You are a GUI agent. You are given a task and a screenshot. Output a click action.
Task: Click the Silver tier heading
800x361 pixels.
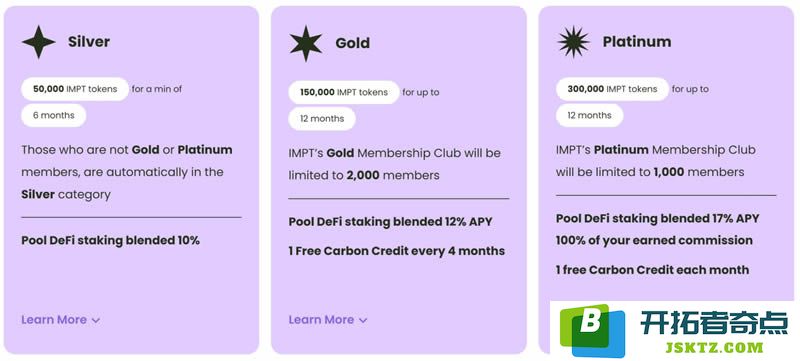coord(89,42)
